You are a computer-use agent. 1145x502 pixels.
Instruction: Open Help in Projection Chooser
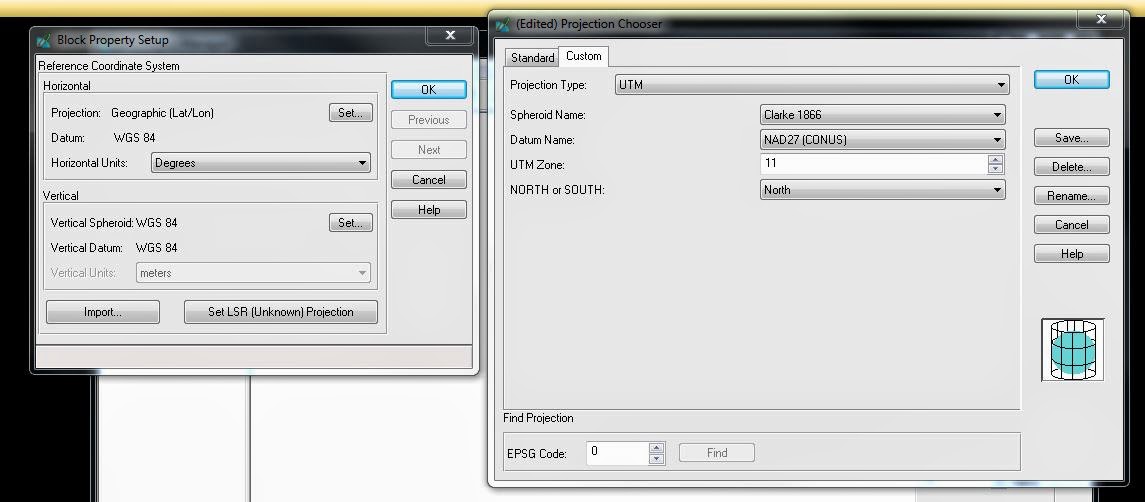(1071, 254)
